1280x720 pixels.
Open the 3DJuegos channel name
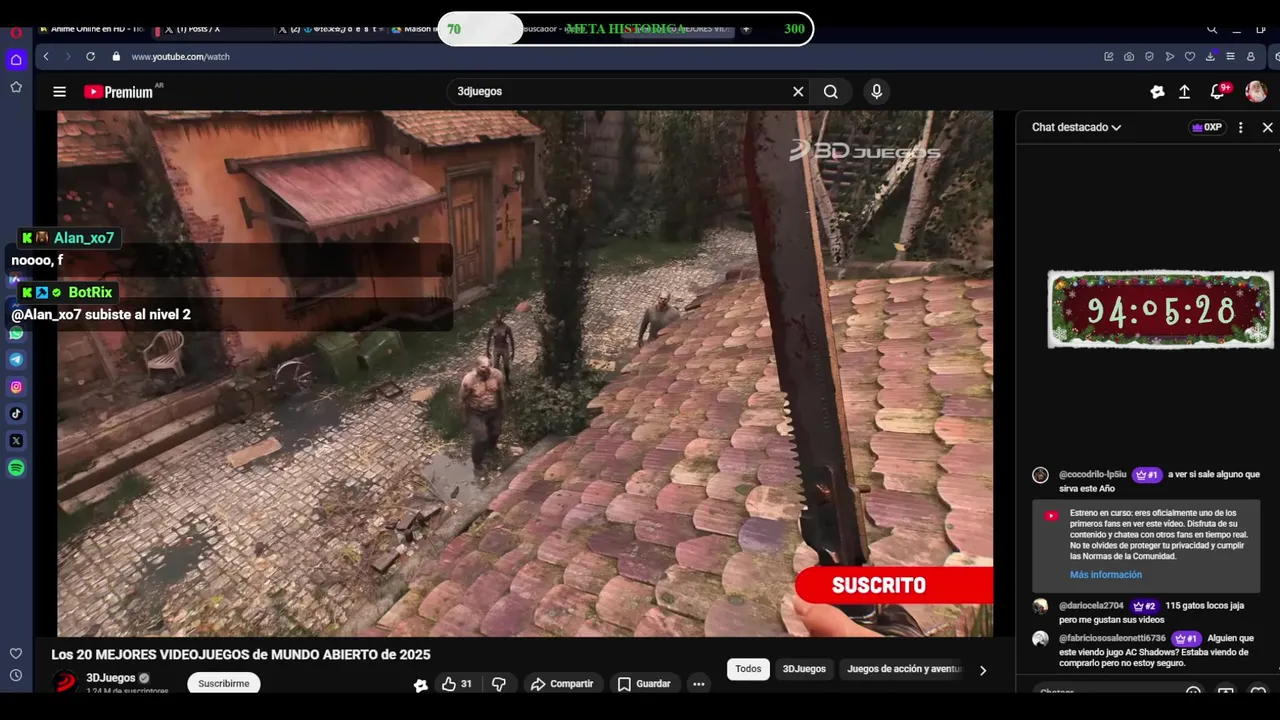pyautogui.click(x=110, y=678)
